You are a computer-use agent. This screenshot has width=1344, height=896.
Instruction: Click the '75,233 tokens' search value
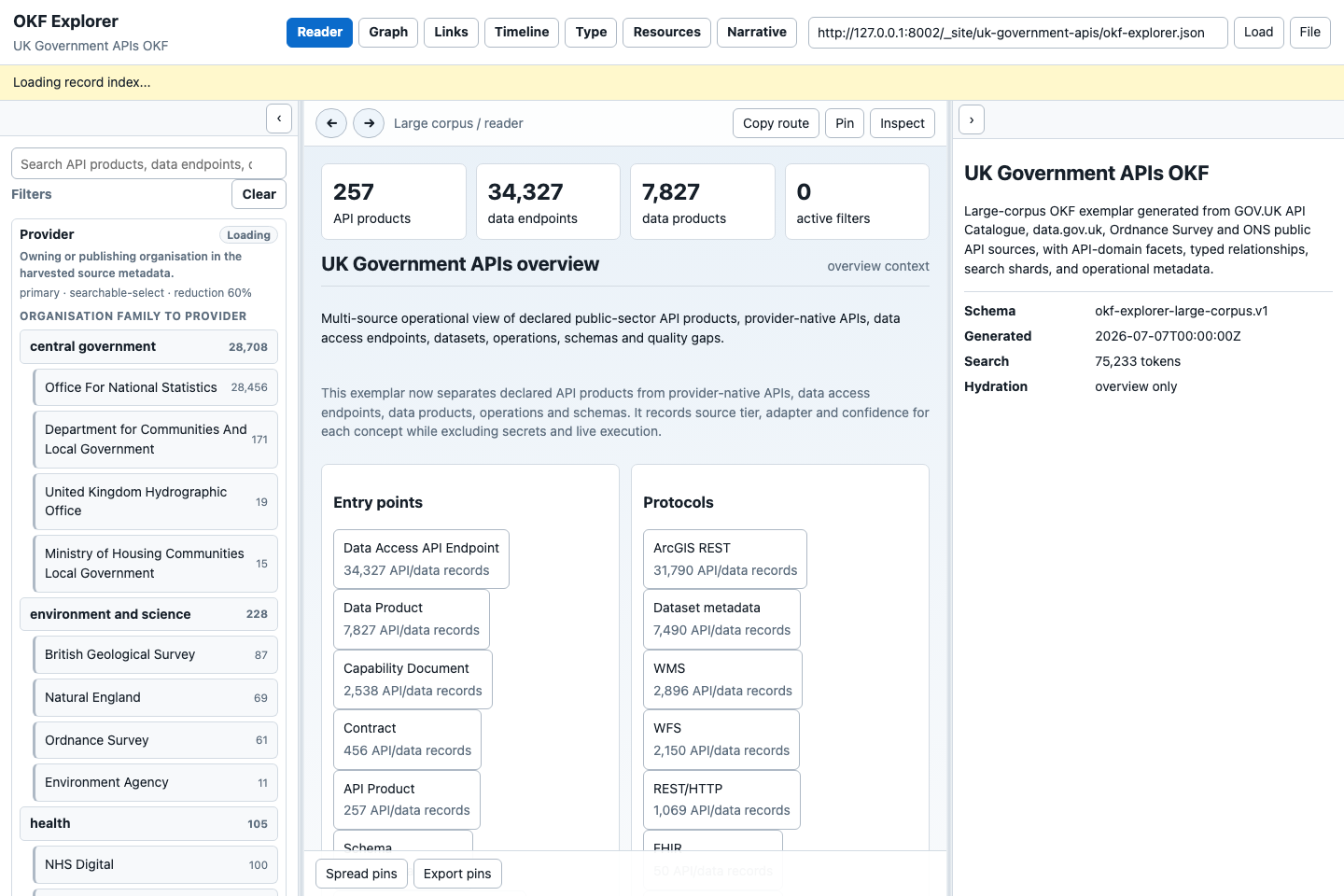1138,361
